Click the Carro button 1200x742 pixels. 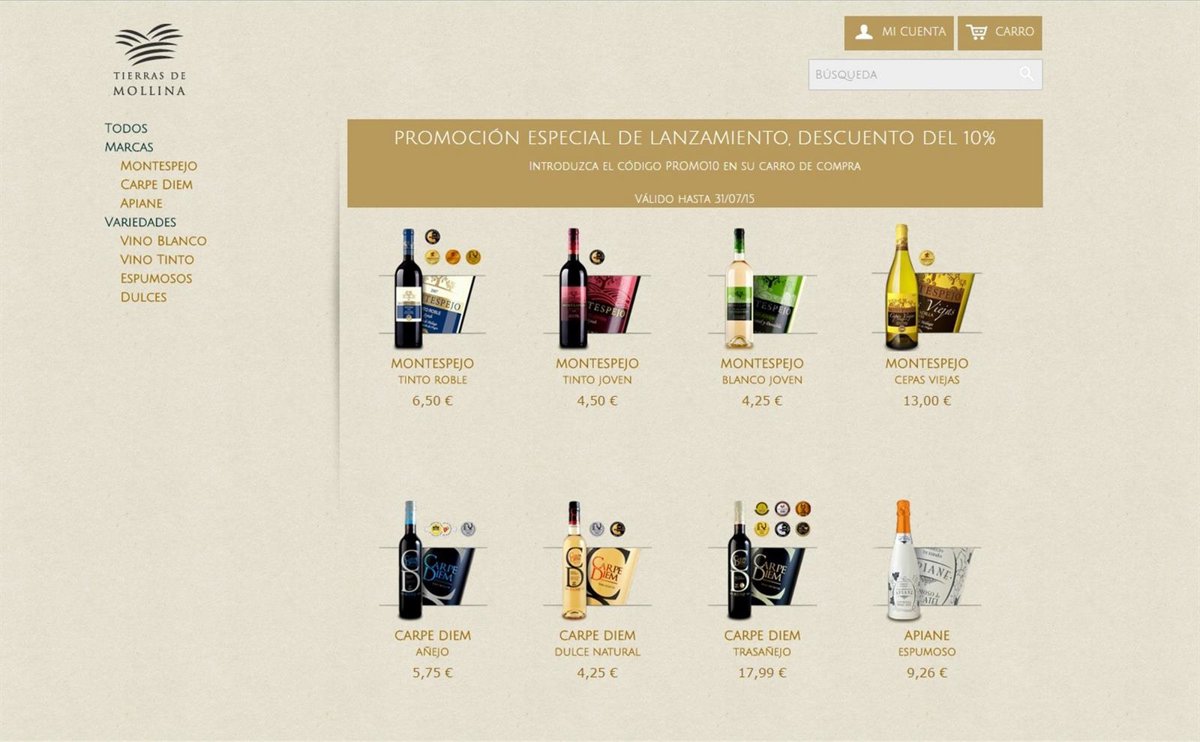pos(1000,32)
